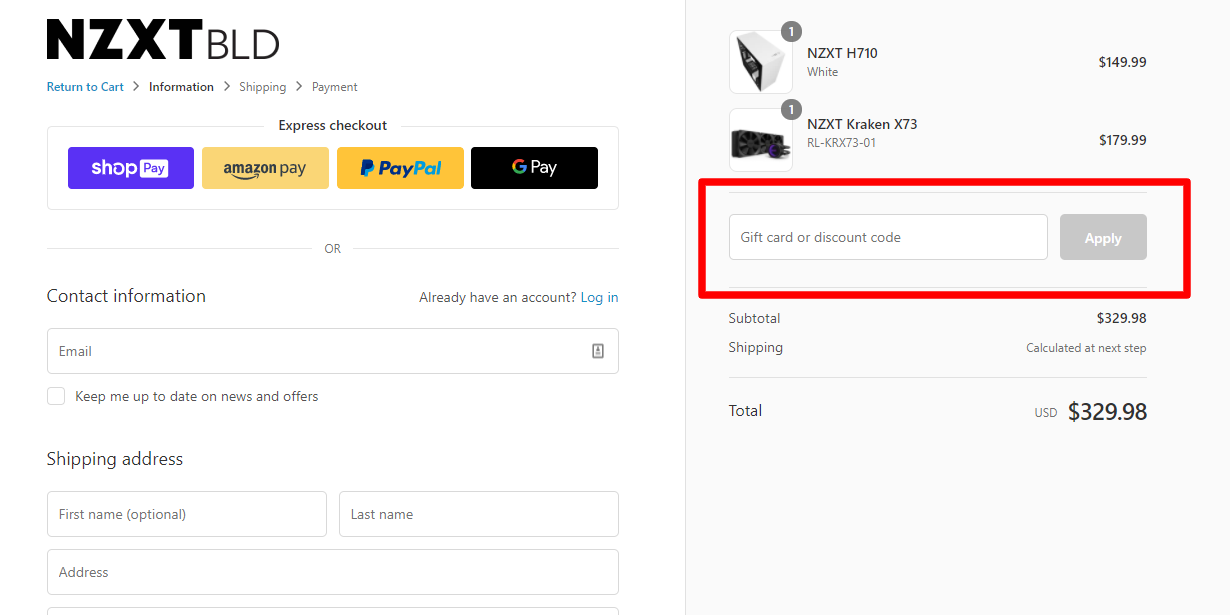Focus the gift card or discount code field
Screen dimensions: 1230x615
click(x=887, y=237)
